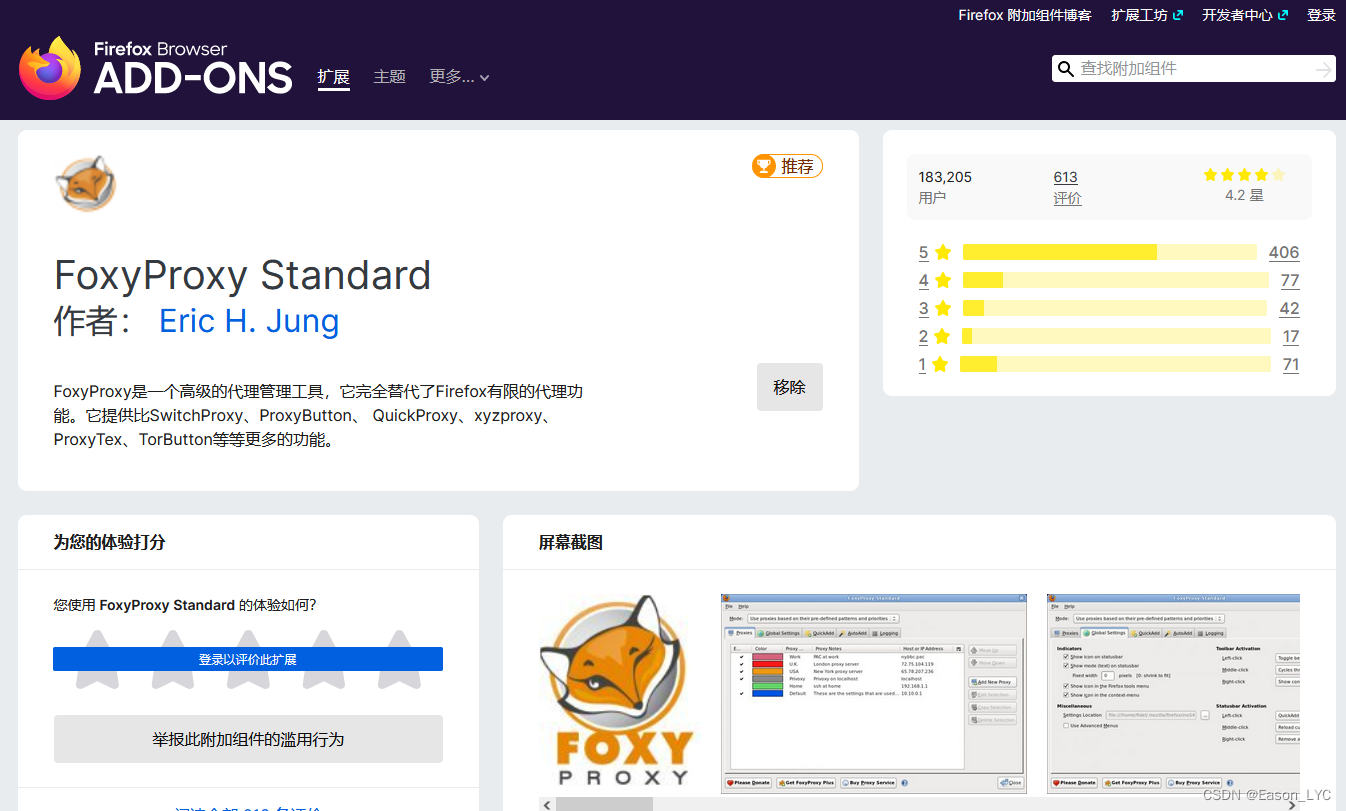Click the star icon on the 3 rating row
This screenshot has height=811, width=1346.
click(x=942, y=308)
